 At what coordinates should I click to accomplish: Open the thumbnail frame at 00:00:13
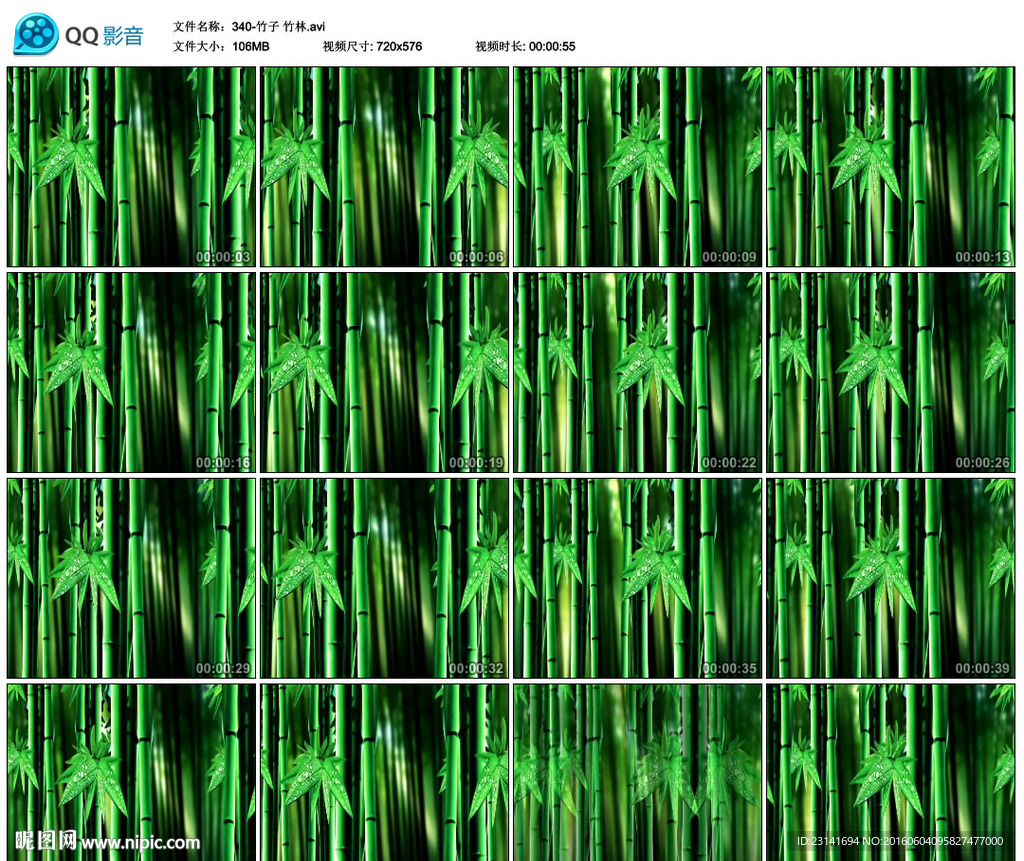point(891,167)
